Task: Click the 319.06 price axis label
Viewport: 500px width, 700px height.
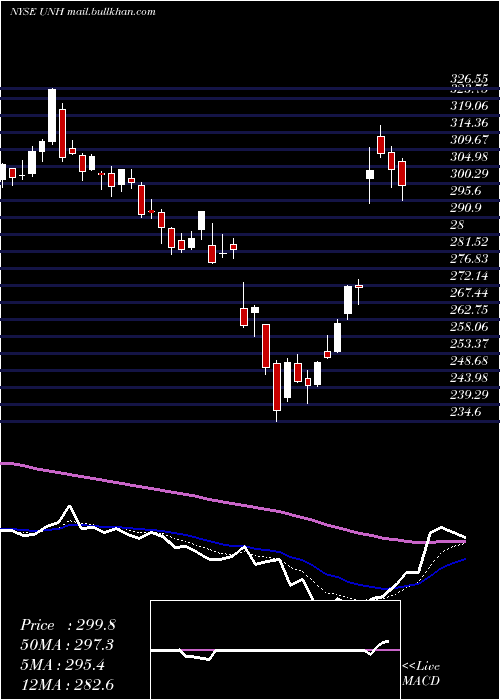Action: 469,106
